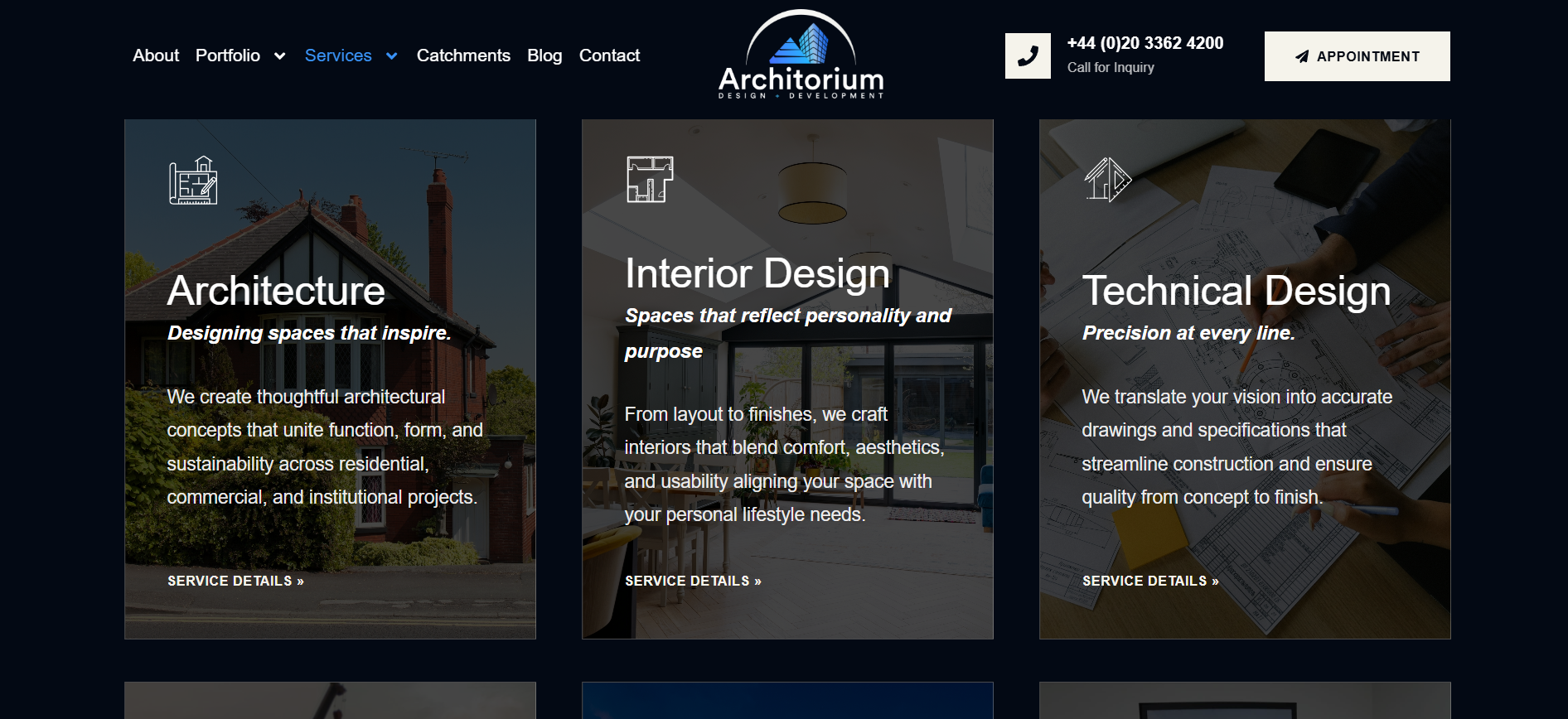This screenshot has height=719, width=1568.
Task: Open the Blog page
Action: coord(544,55)
